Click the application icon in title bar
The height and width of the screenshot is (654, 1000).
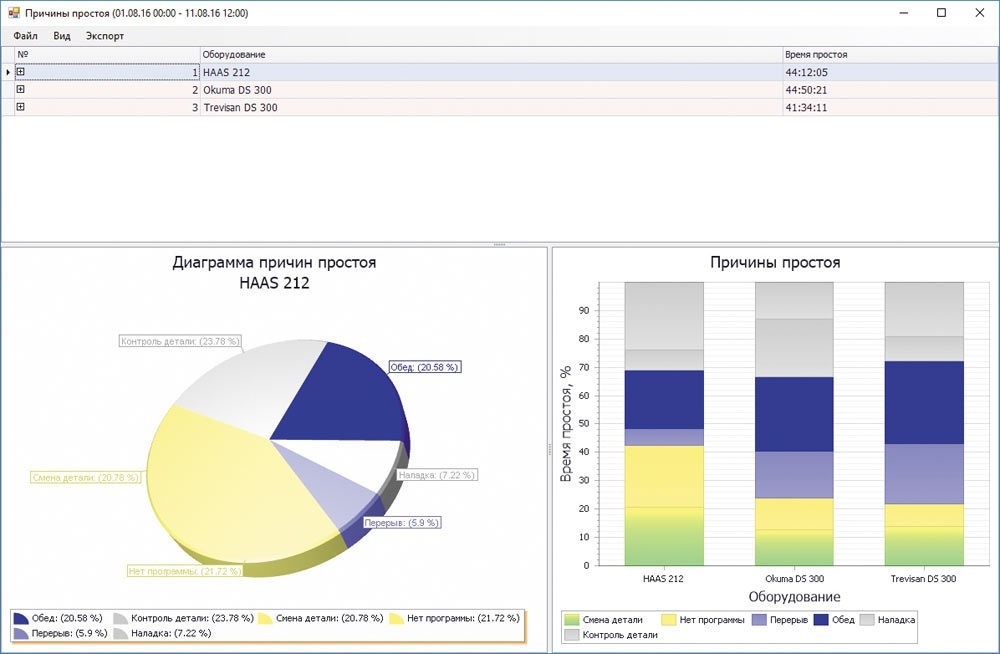tap(13, 12)
